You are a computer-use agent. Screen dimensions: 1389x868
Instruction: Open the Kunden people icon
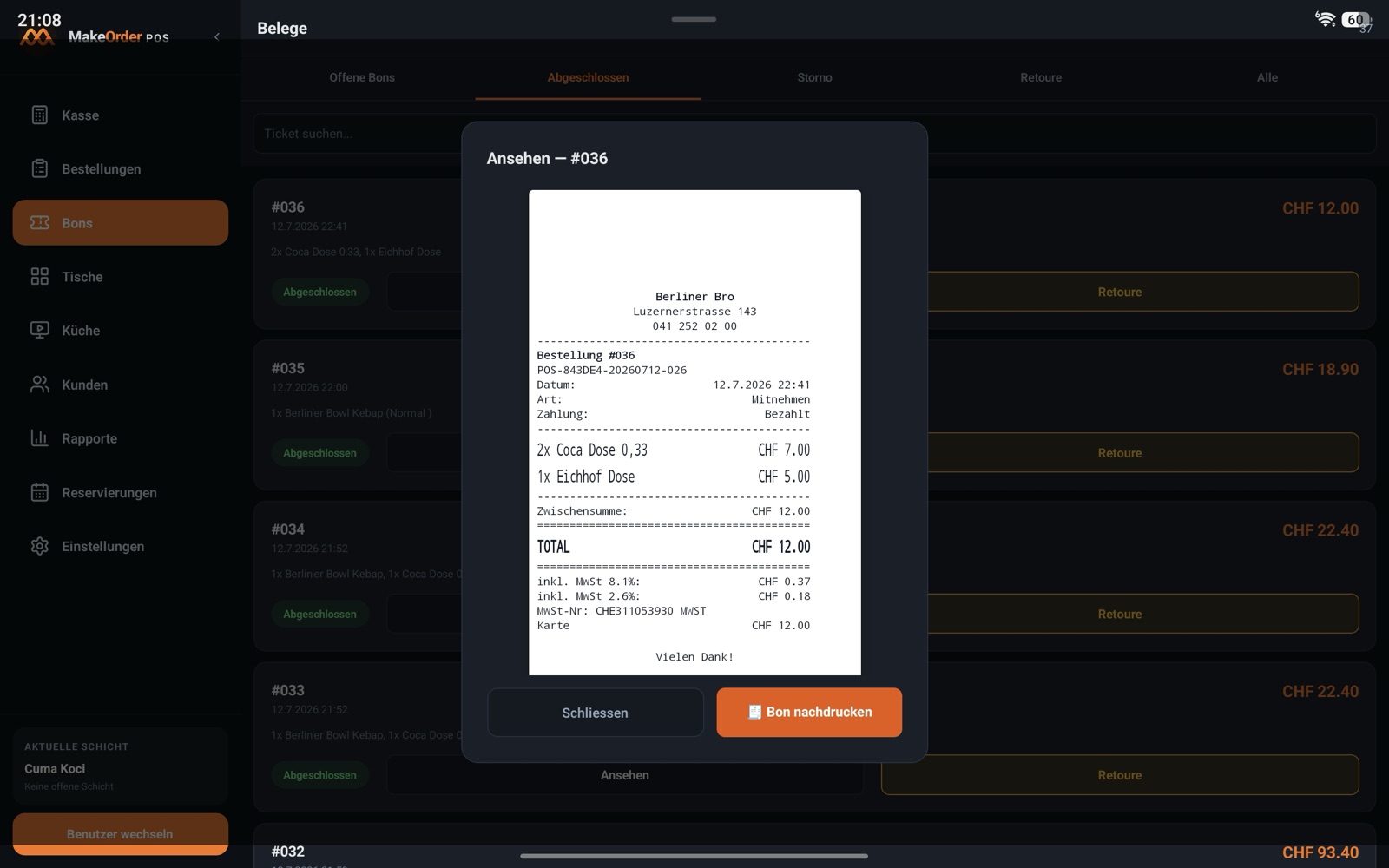[x=40, y=385]
